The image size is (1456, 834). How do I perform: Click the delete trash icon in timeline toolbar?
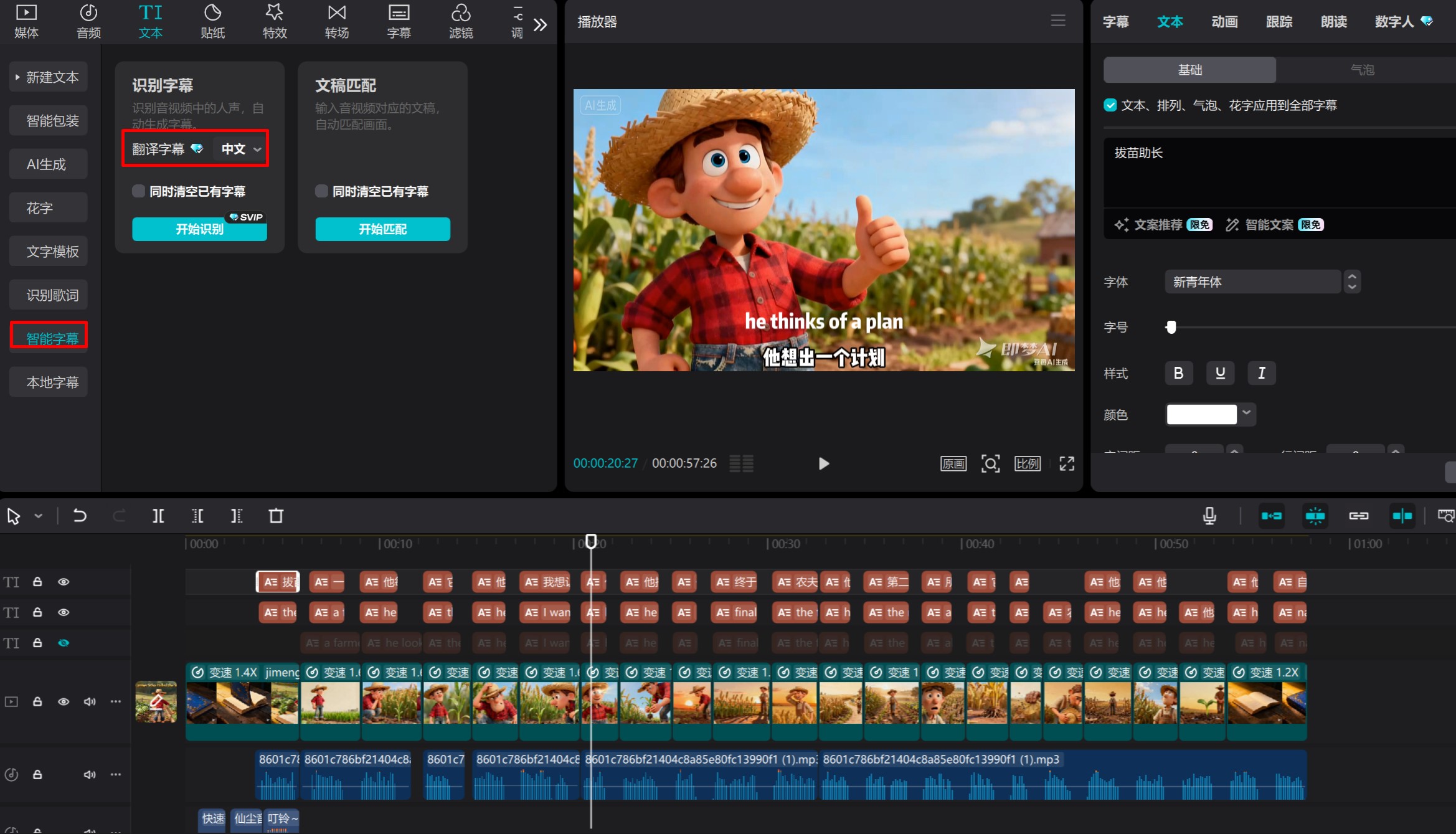pos(276,516)
